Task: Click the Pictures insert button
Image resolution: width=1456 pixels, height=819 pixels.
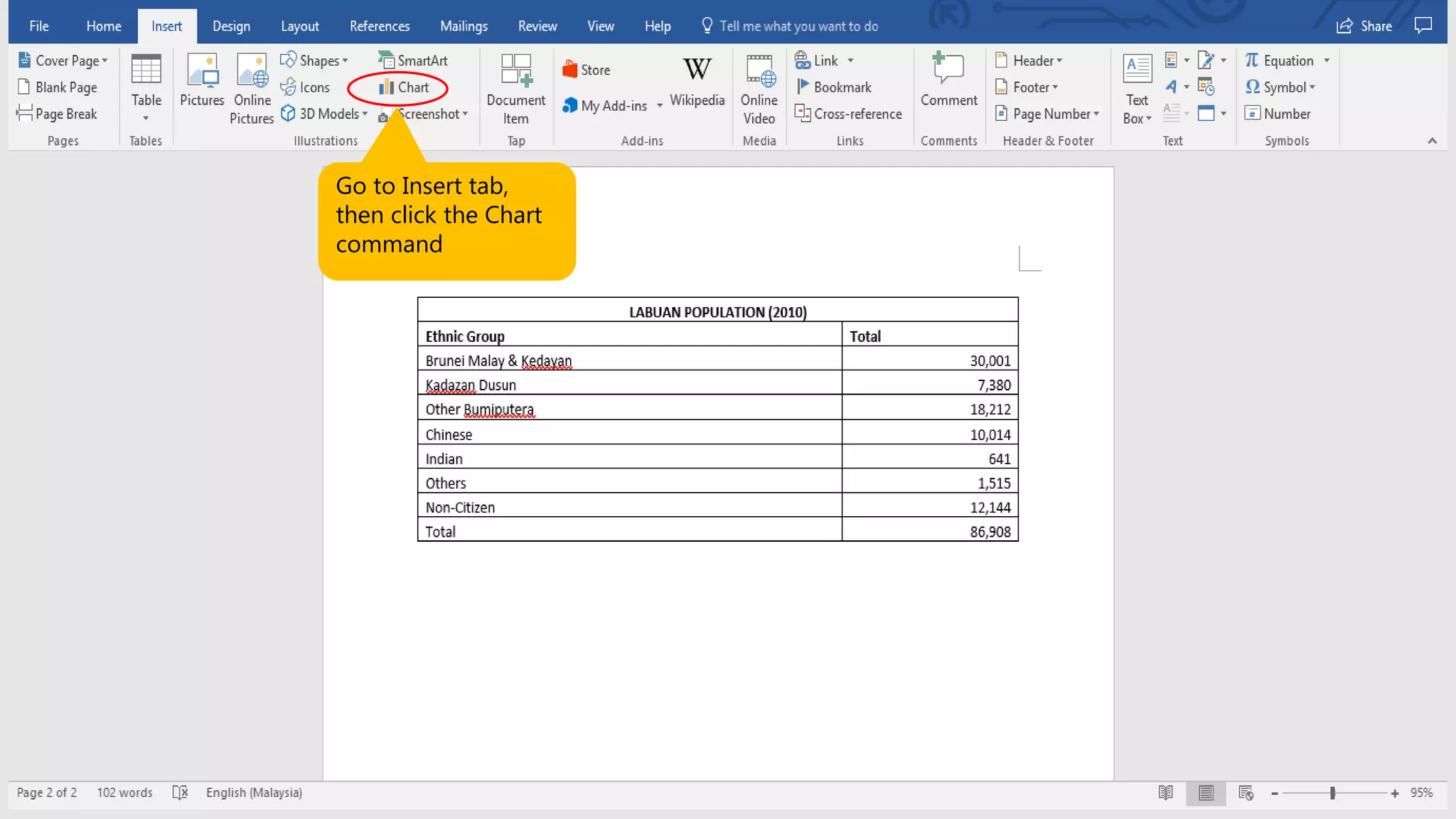Action: tap(202, 80)
